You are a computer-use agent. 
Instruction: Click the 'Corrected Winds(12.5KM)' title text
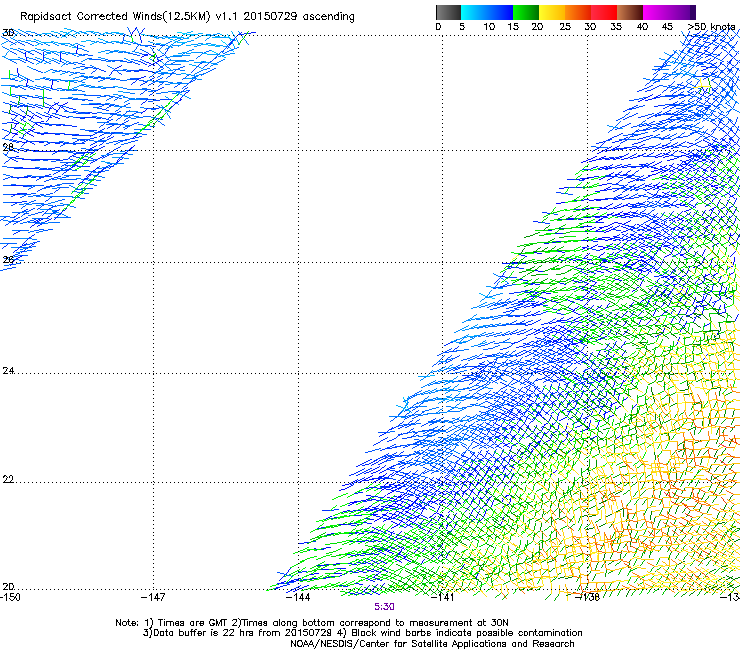pos(143,16)
